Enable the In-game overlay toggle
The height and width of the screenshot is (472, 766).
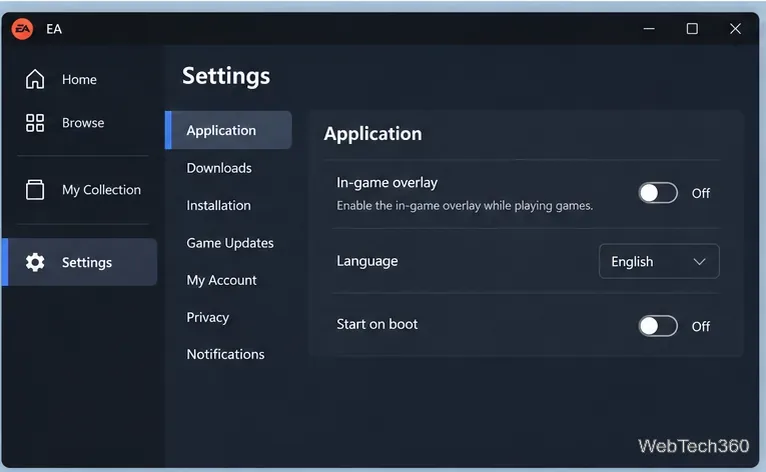coord(658,193)
